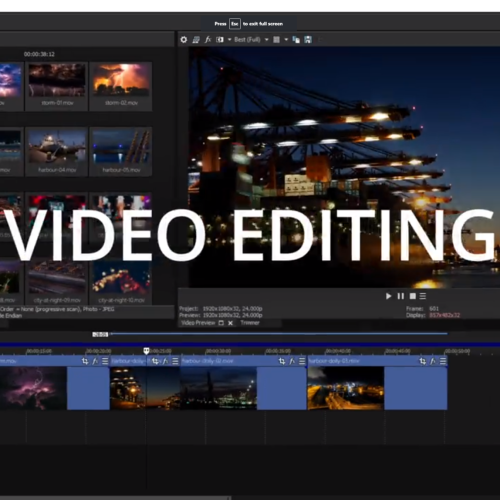Screen dimensions: 500x500
Task: Expand the Overlays dropdown arrow
Action: tap(286, 40)
